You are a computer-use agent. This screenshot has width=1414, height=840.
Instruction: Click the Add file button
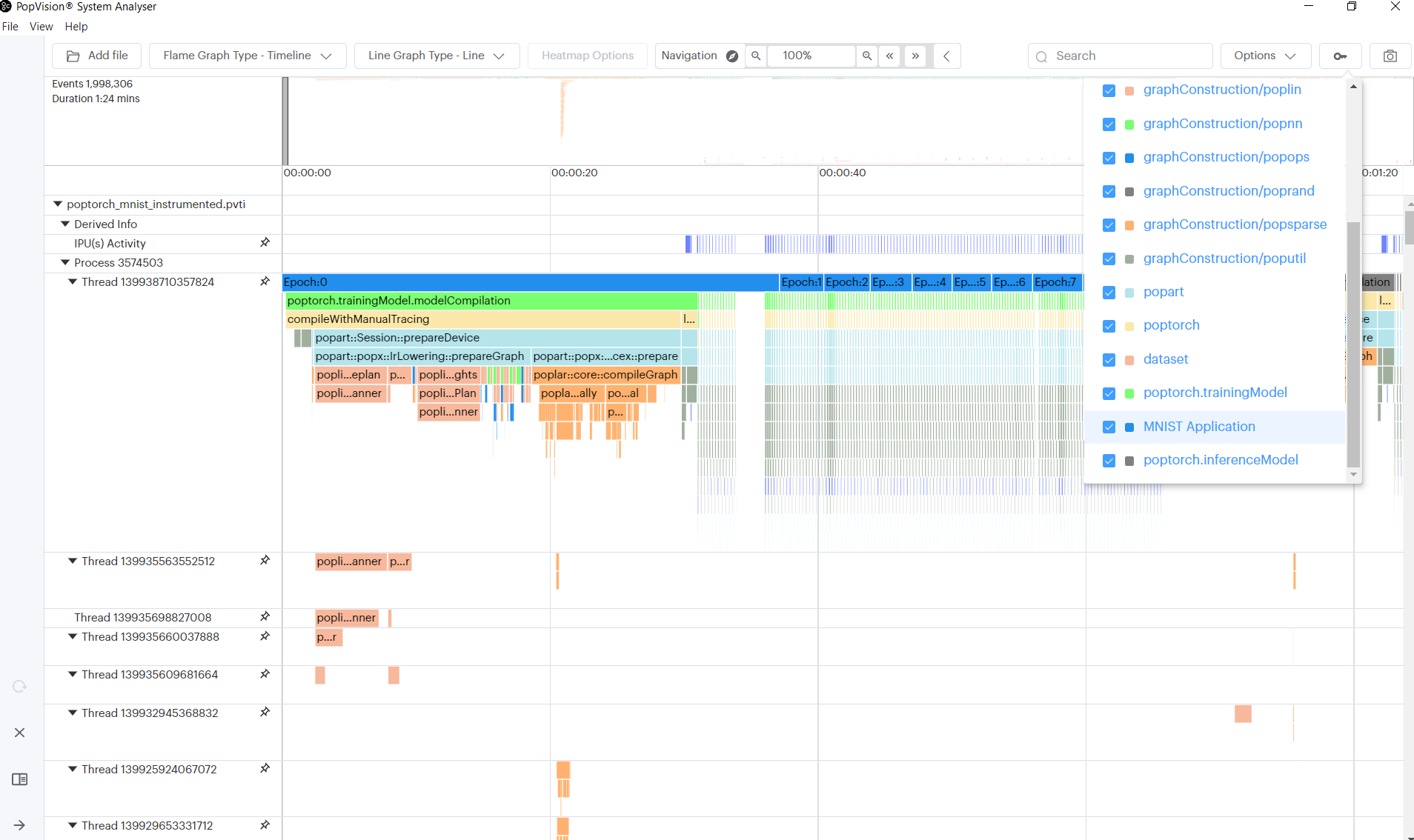point(97,56)
